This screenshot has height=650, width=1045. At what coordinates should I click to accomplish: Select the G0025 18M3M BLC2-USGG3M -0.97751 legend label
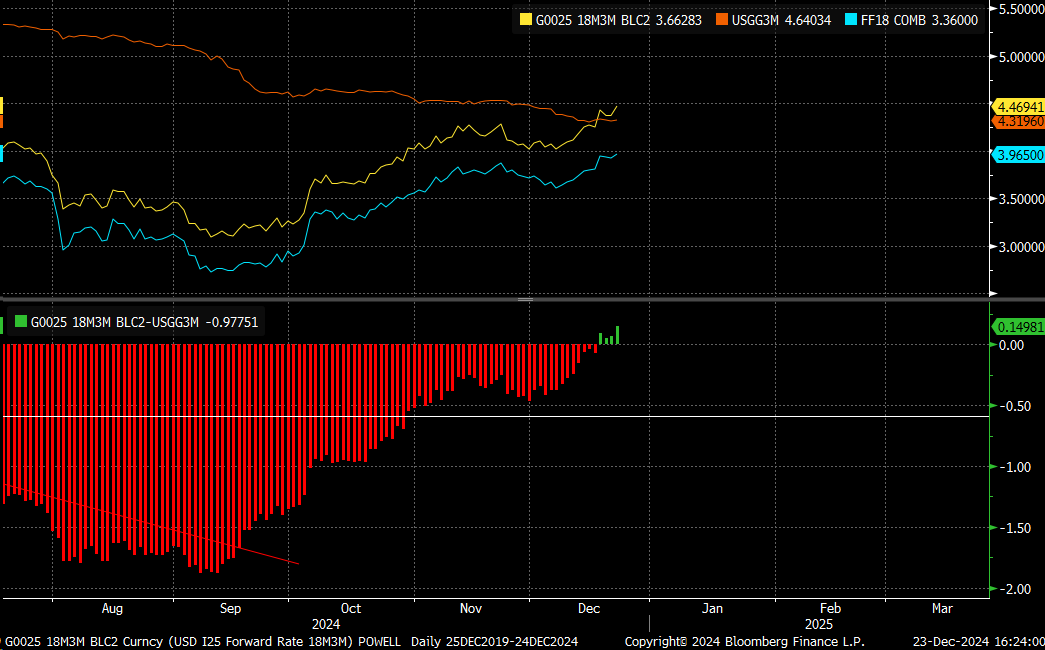point(144,323)
